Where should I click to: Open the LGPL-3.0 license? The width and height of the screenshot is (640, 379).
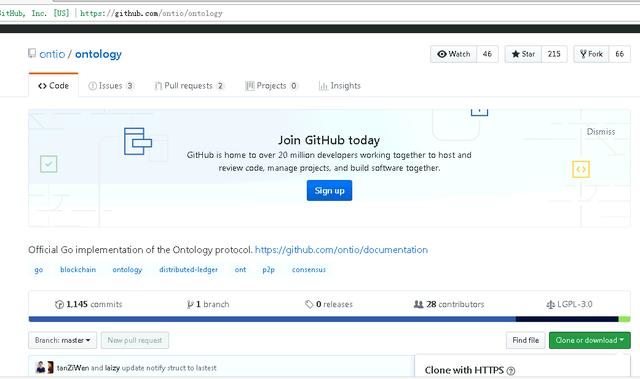pos(569,304)
